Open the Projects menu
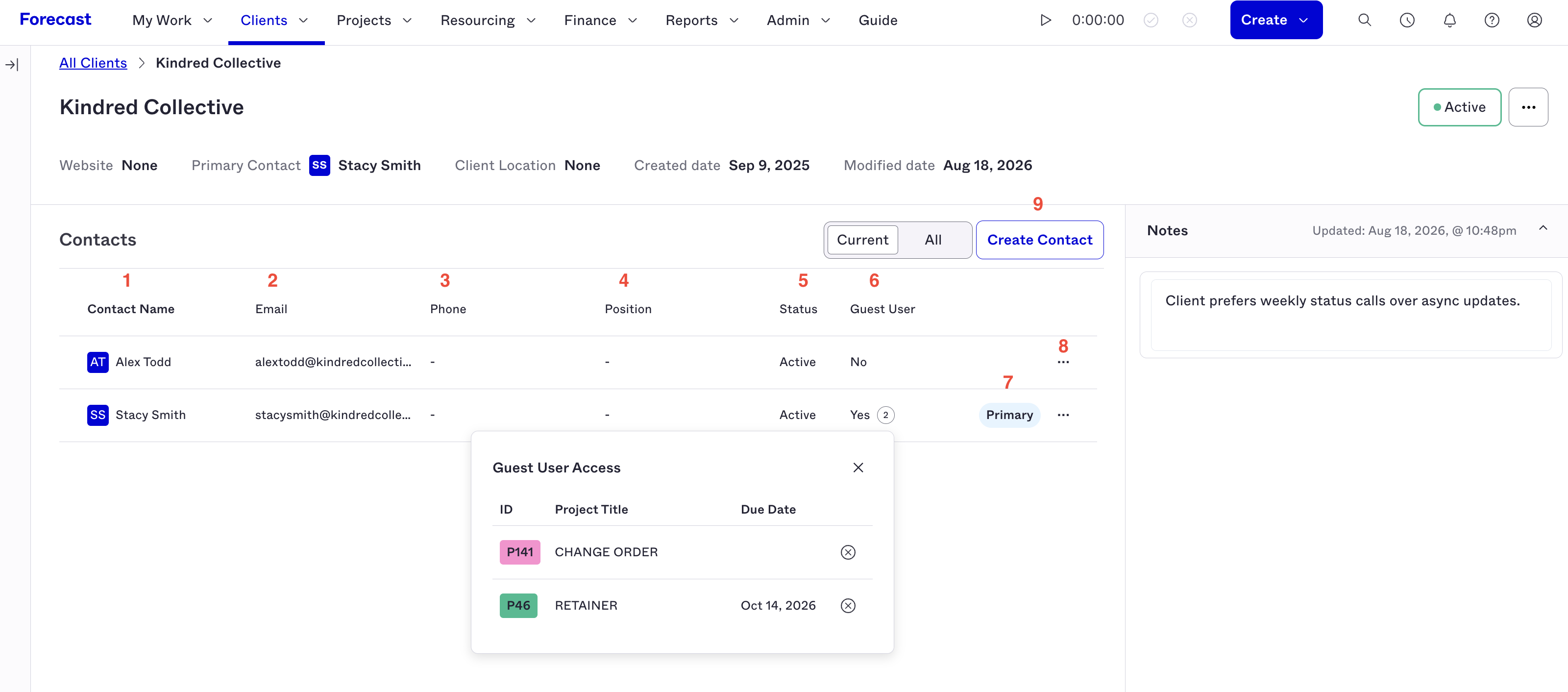The width and height of the screenshot is (1568, 692). 374,20
